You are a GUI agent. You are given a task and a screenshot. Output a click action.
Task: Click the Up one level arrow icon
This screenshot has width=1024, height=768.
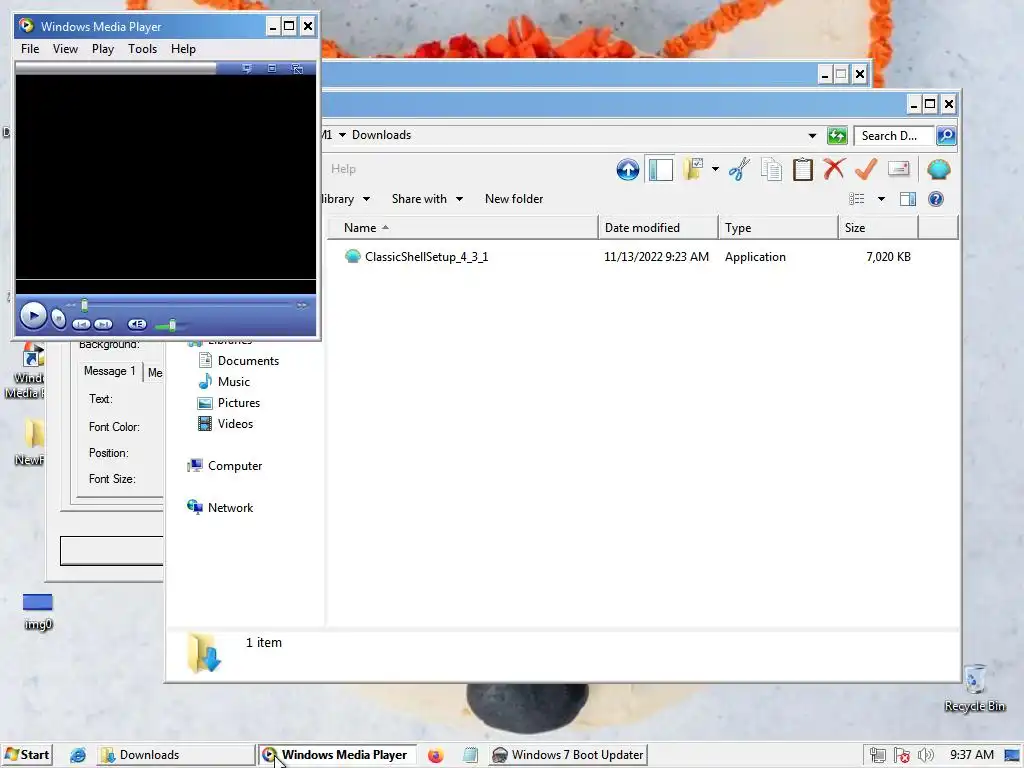click(x=628, y=170)
